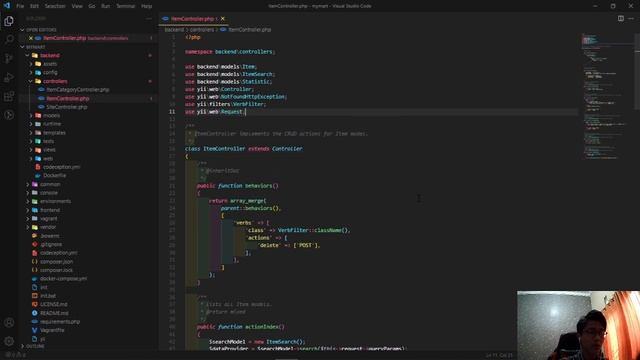Open the View menu

pyautogui.click(x=77, y=6)
